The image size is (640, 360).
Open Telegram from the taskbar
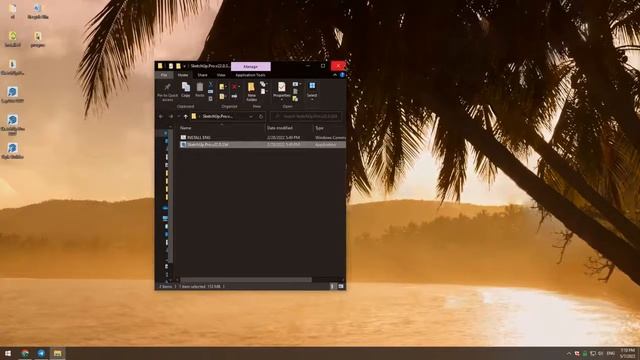41,353
